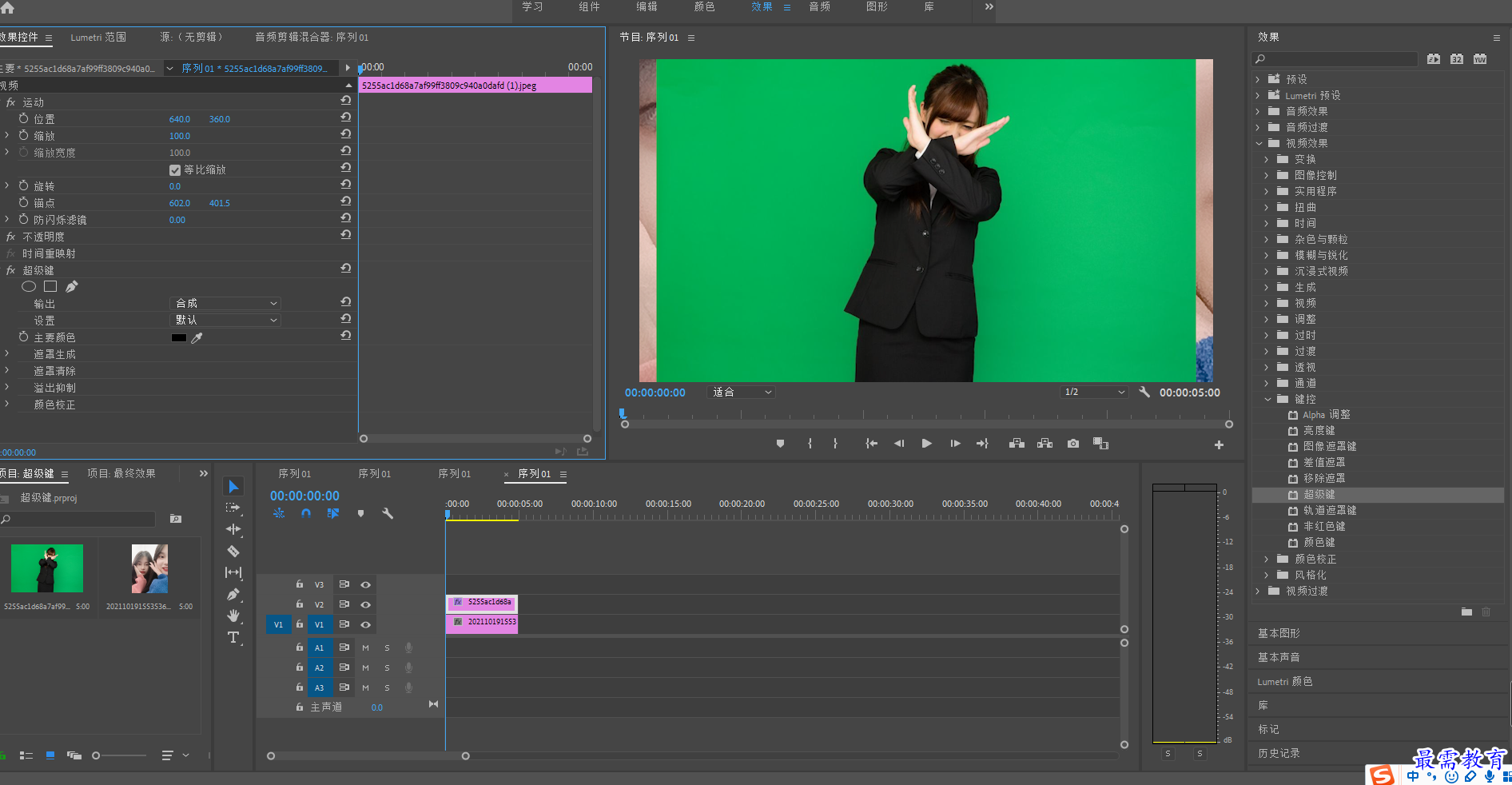
Task: Reset the 超级键 effect
Action: click(346, 269)
